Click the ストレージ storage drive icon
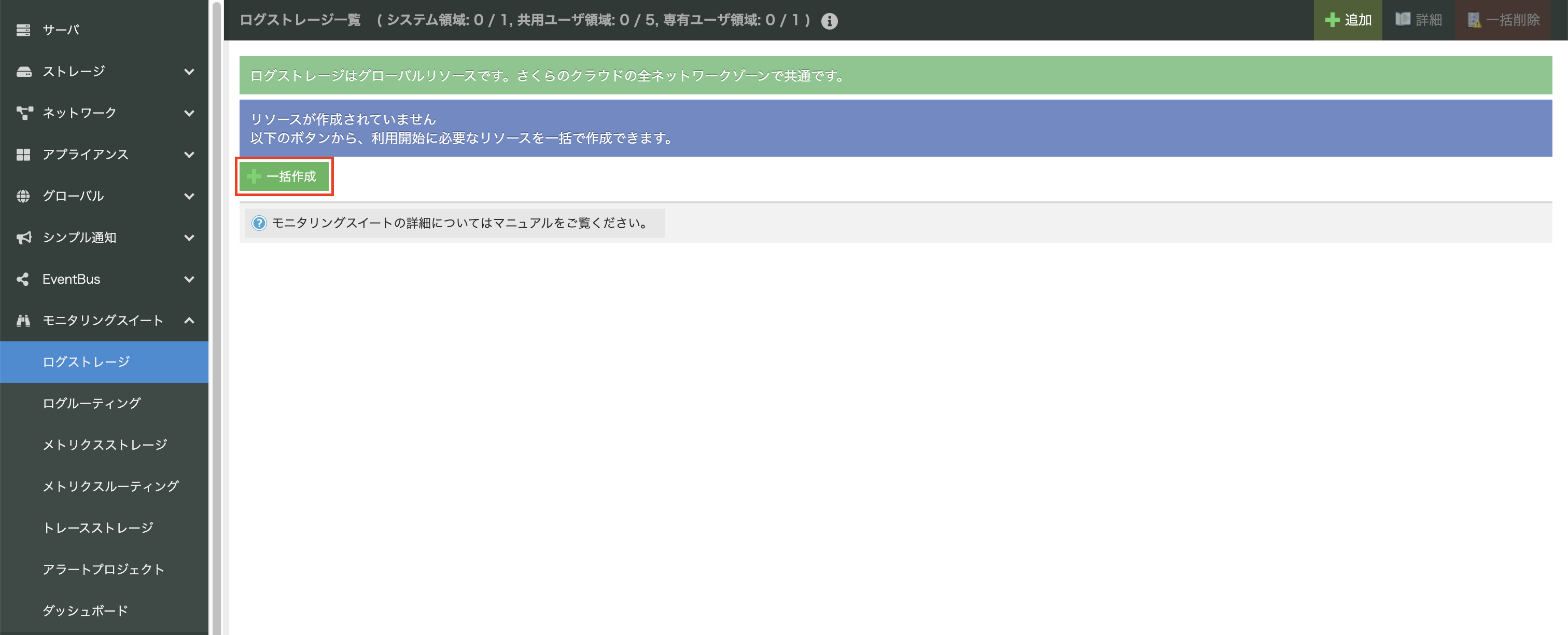Screen dimensions: 1568x635 [23, 71]
